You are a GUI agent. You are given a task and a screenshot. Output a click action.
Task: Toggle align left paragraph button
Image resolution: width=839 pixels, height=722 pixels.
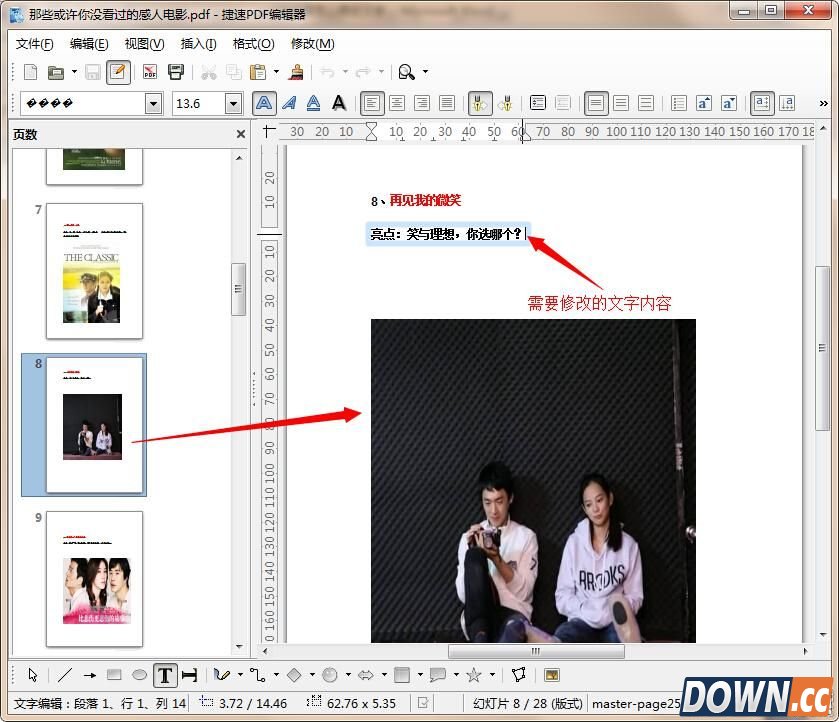pos(372,103)
